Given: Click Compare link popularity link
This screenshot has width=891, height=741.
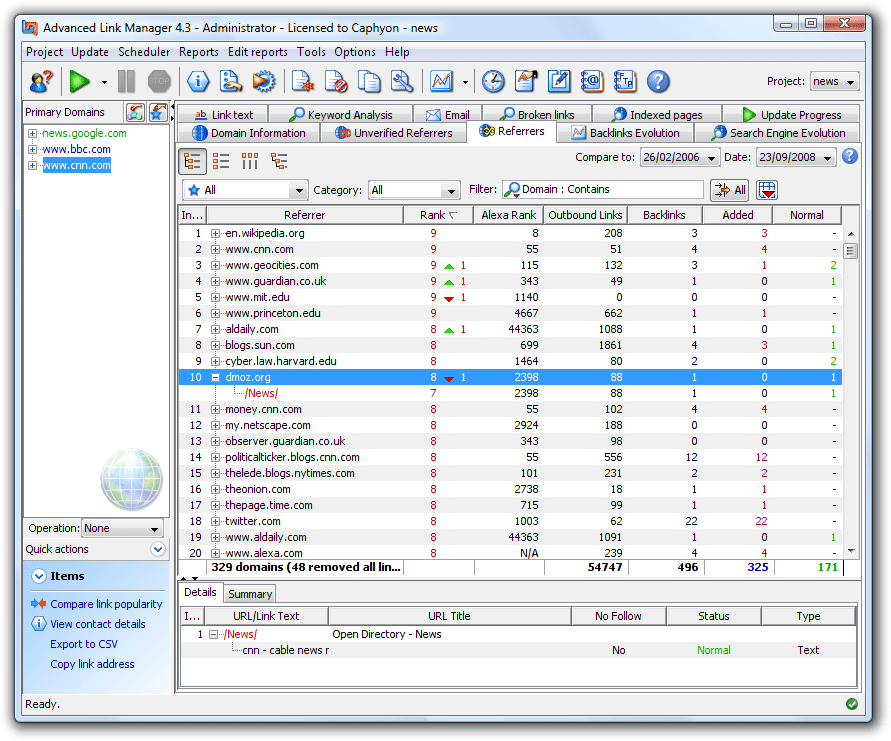Looking at the screenshot, I should coord(106,604).
